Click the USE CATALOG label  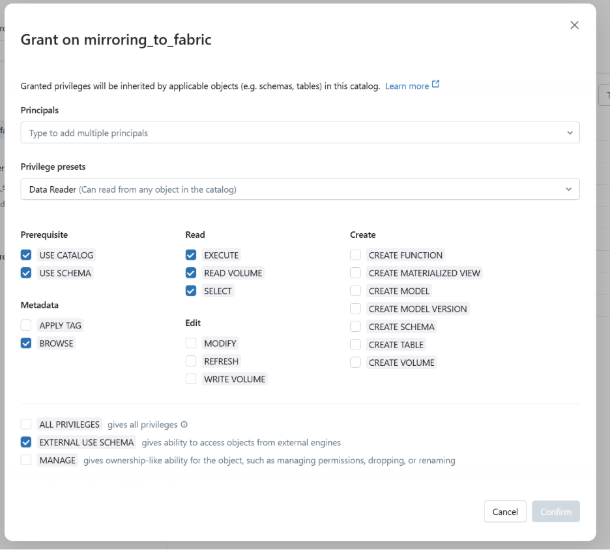click(66, 255)
